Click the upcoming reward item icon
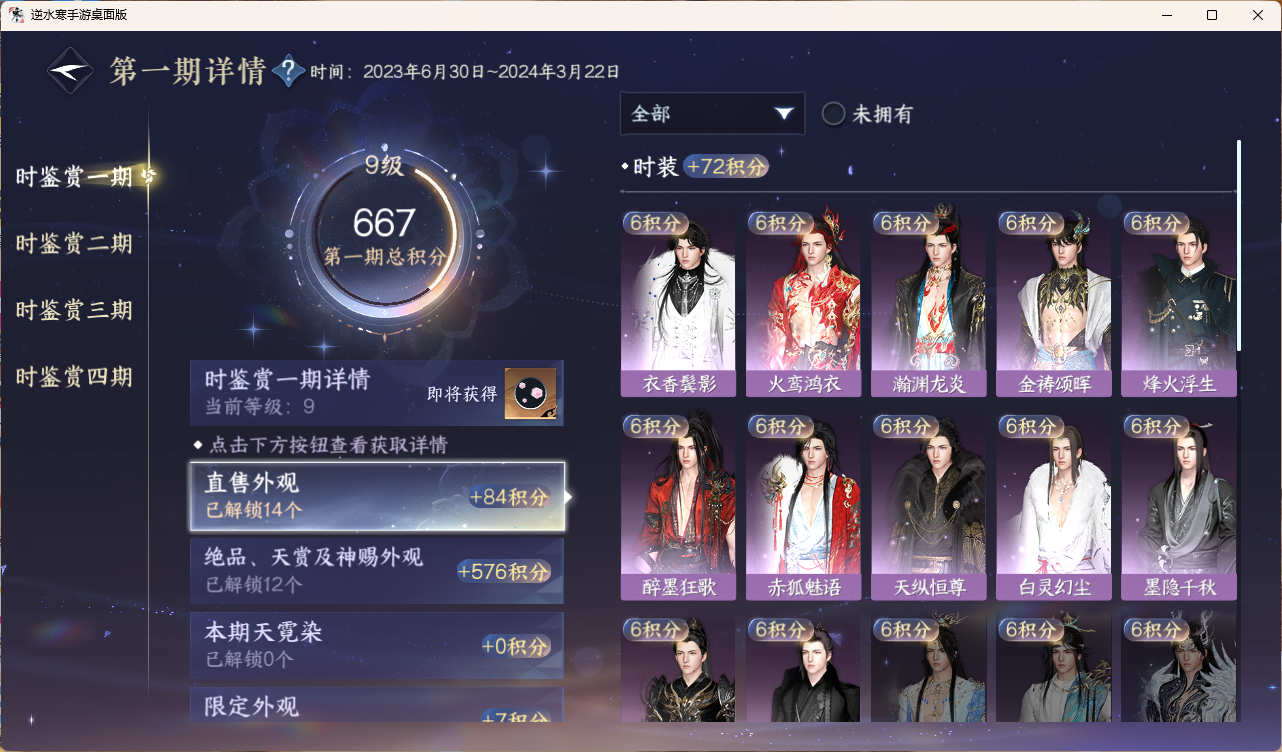The height and width of the screenshot is (752, 1282). (530, 394)
